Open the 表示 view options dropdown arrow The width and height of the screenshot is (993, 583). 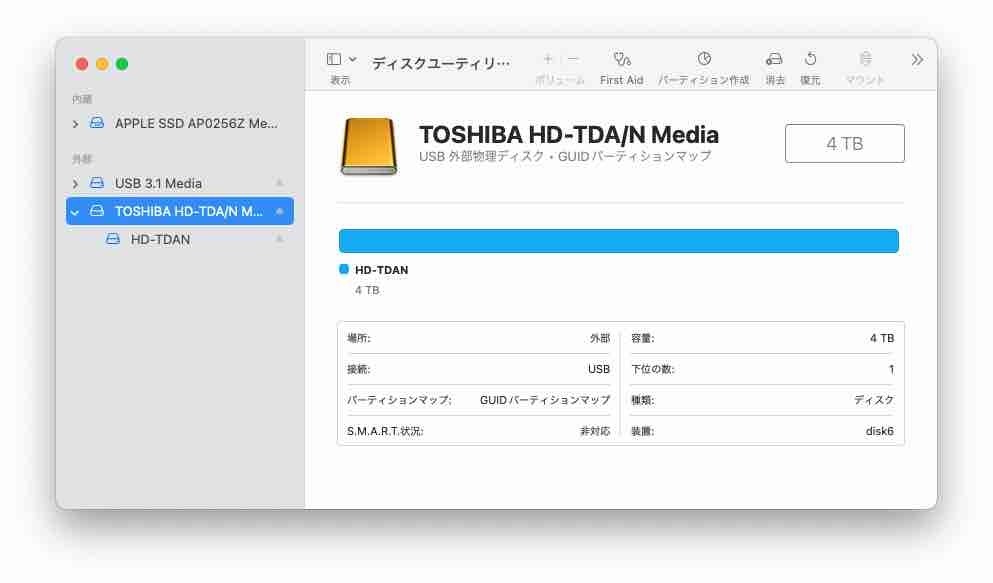click(353, 60)
